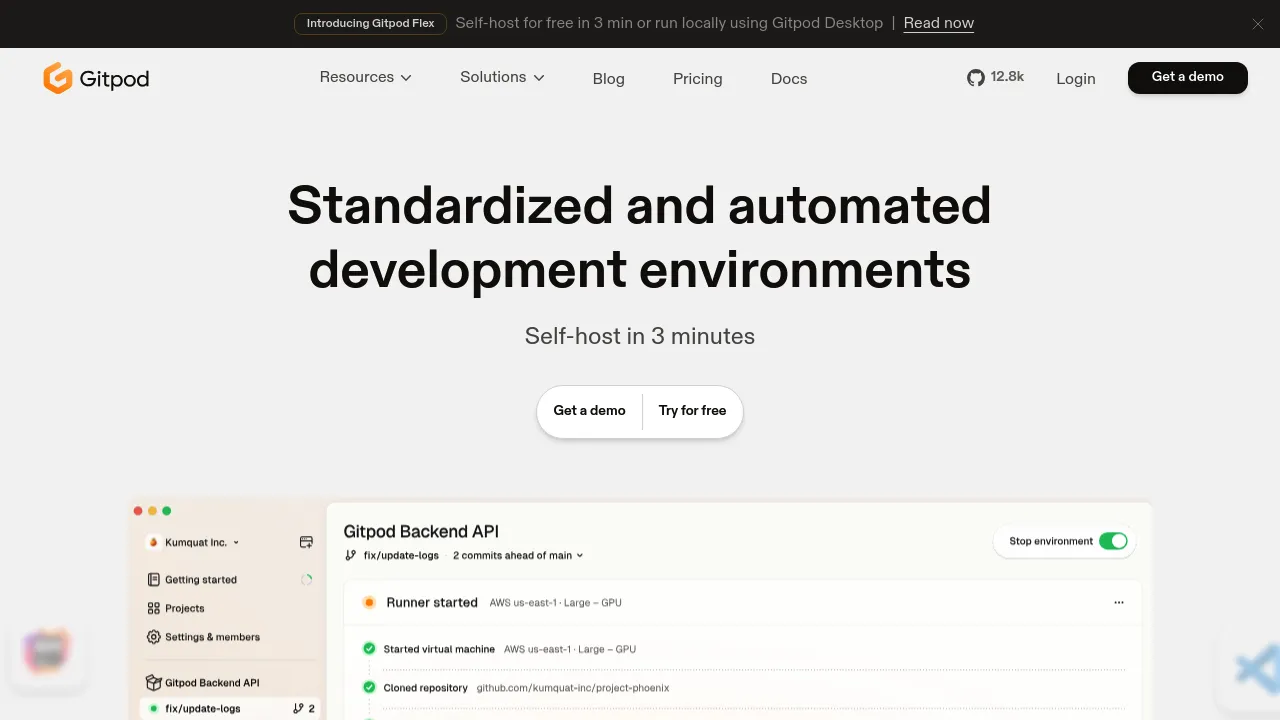1280x720 pixels.
Task: Click the Settings & members gear icon
Action: click(x=153, y=637)
